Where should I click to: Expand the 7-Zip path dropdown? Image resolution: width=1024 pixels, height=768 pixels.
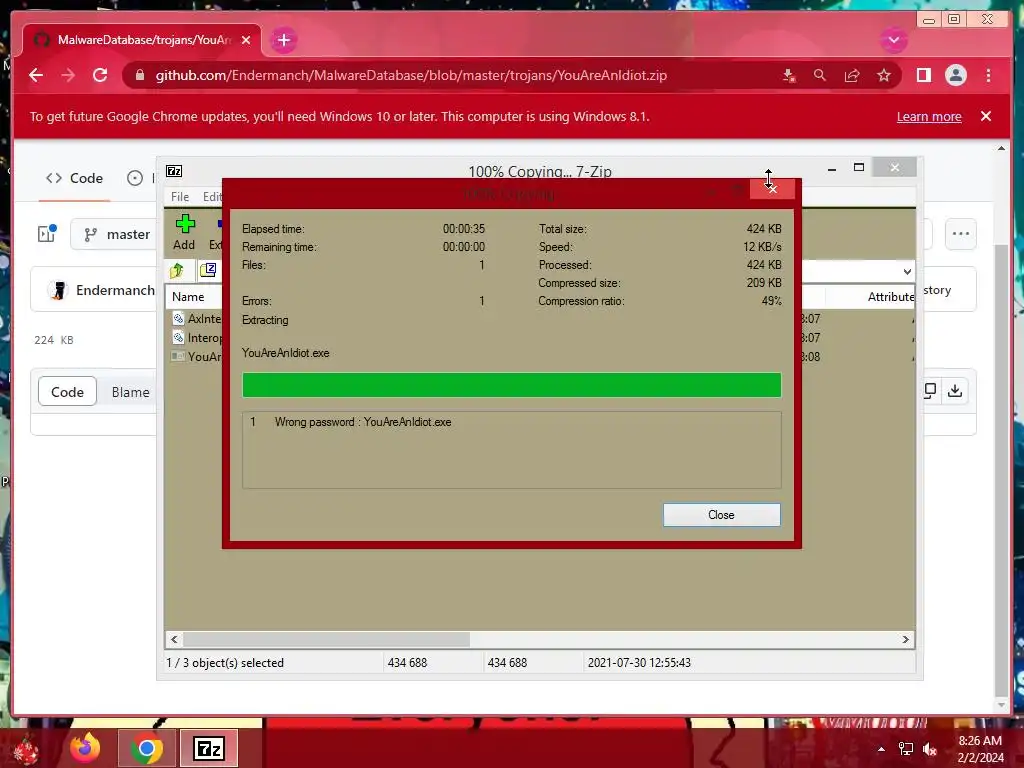907,271
